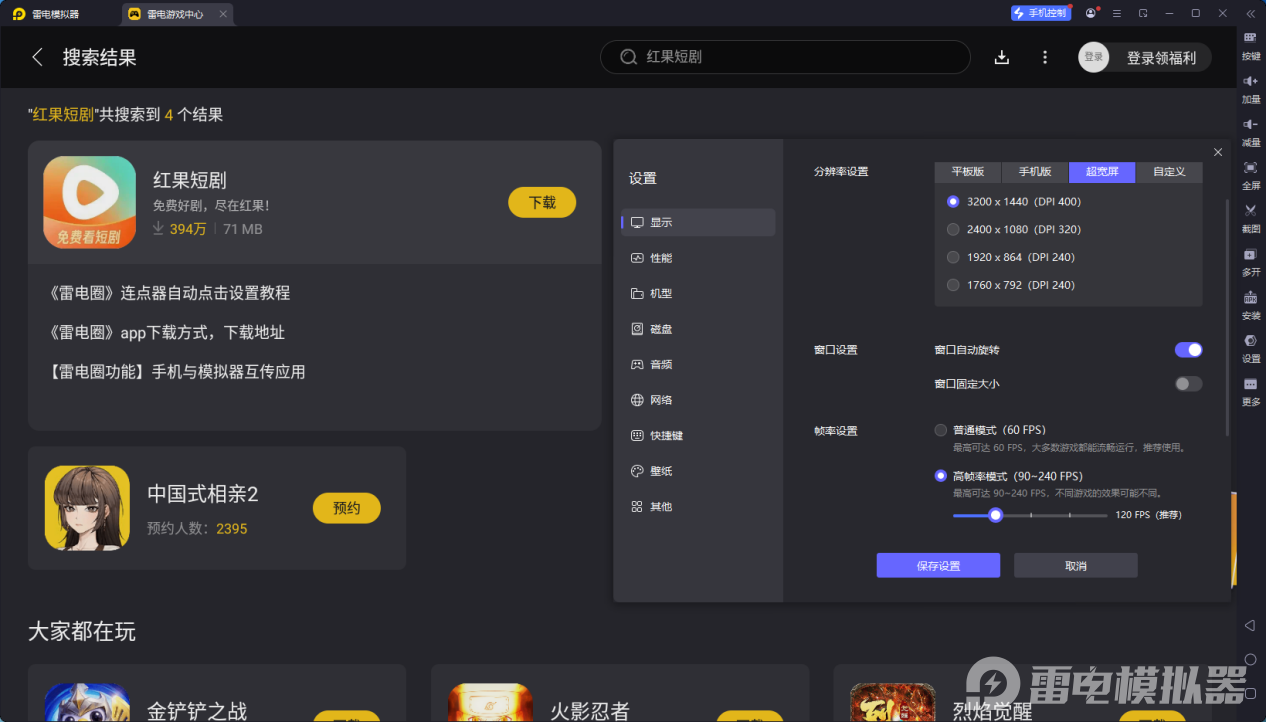
Task: Click the volume up icon in sidebar
Action: [1249, 85]
